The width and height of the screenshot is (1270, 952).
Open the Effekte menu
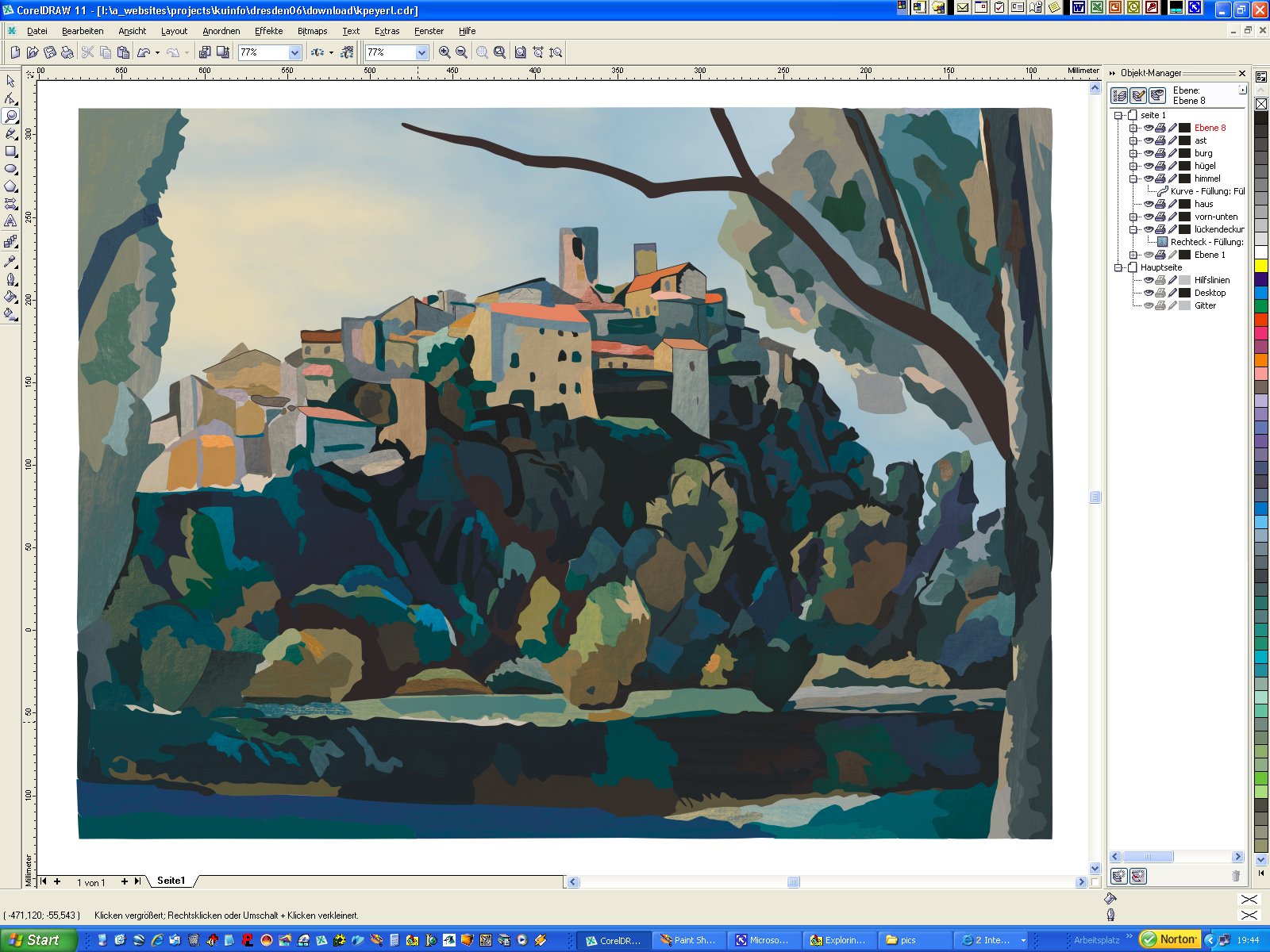(x=268, y=31)
